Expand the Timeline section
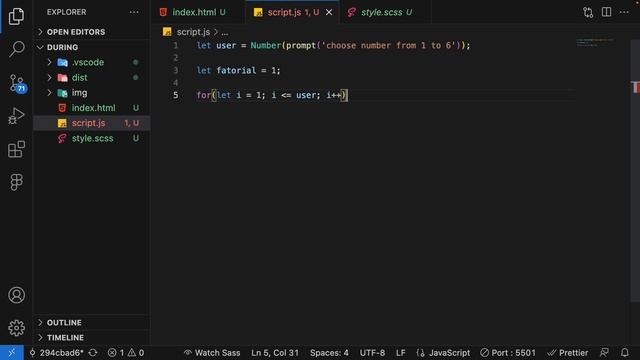This screenshot has height=360, width=640. pyautogui.click(x=91, y=338)
